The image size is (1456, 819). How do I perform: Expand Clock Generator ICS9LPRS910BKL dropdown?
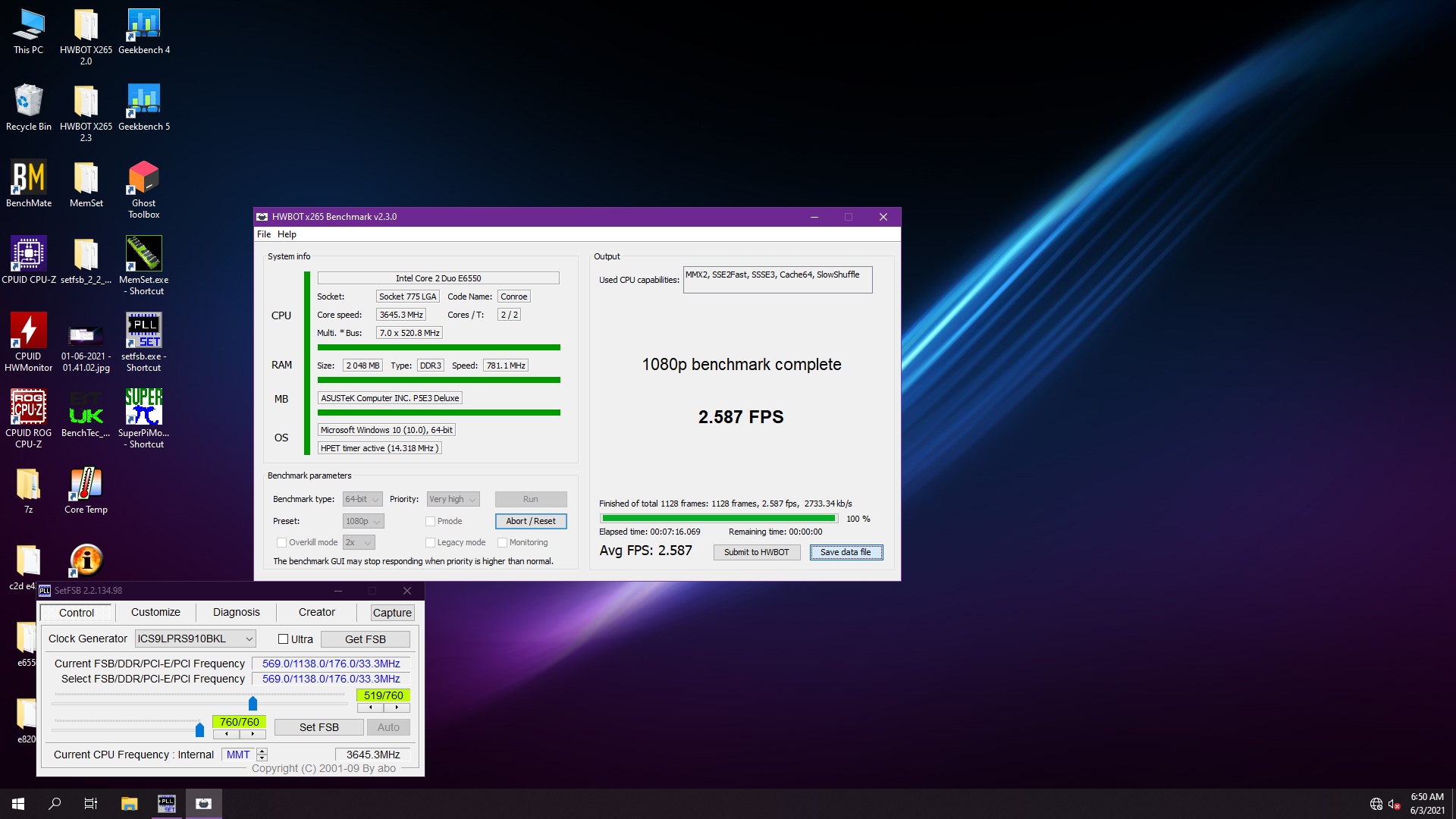pyautogui.click(x=195, y=639)
